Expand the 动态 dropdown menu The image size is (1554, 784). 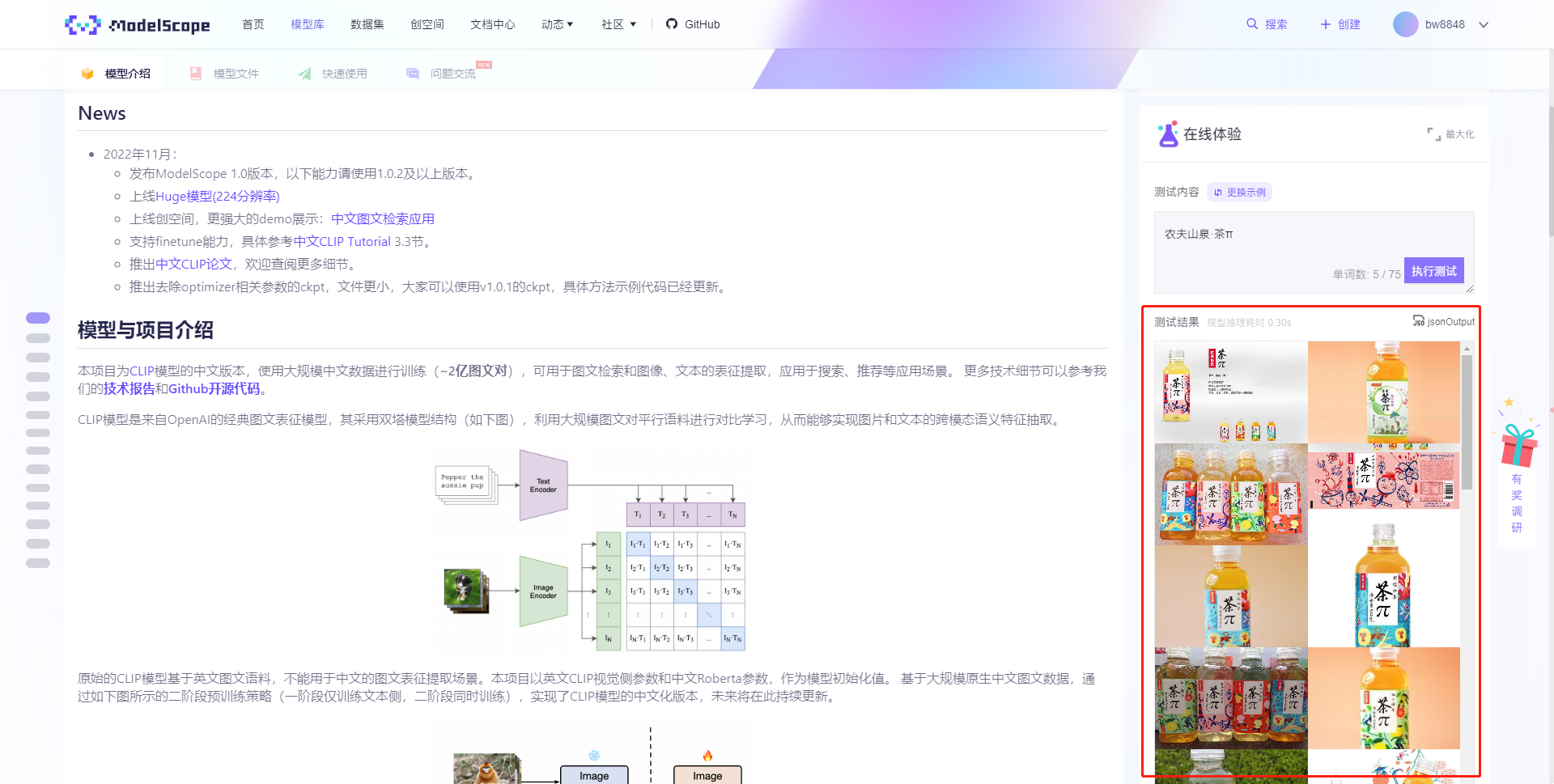click(x=558, y=24)
